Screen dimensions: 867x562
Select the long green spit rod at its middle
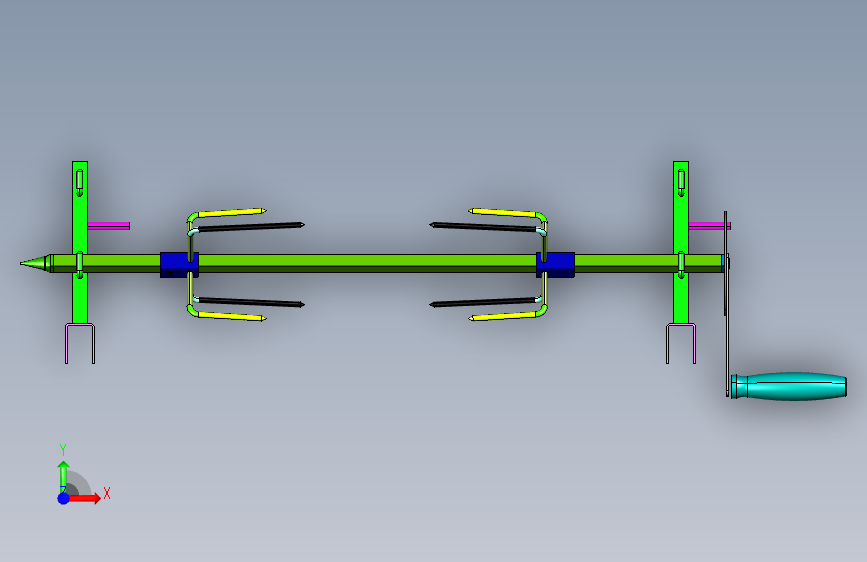click(x=367, y=263)
